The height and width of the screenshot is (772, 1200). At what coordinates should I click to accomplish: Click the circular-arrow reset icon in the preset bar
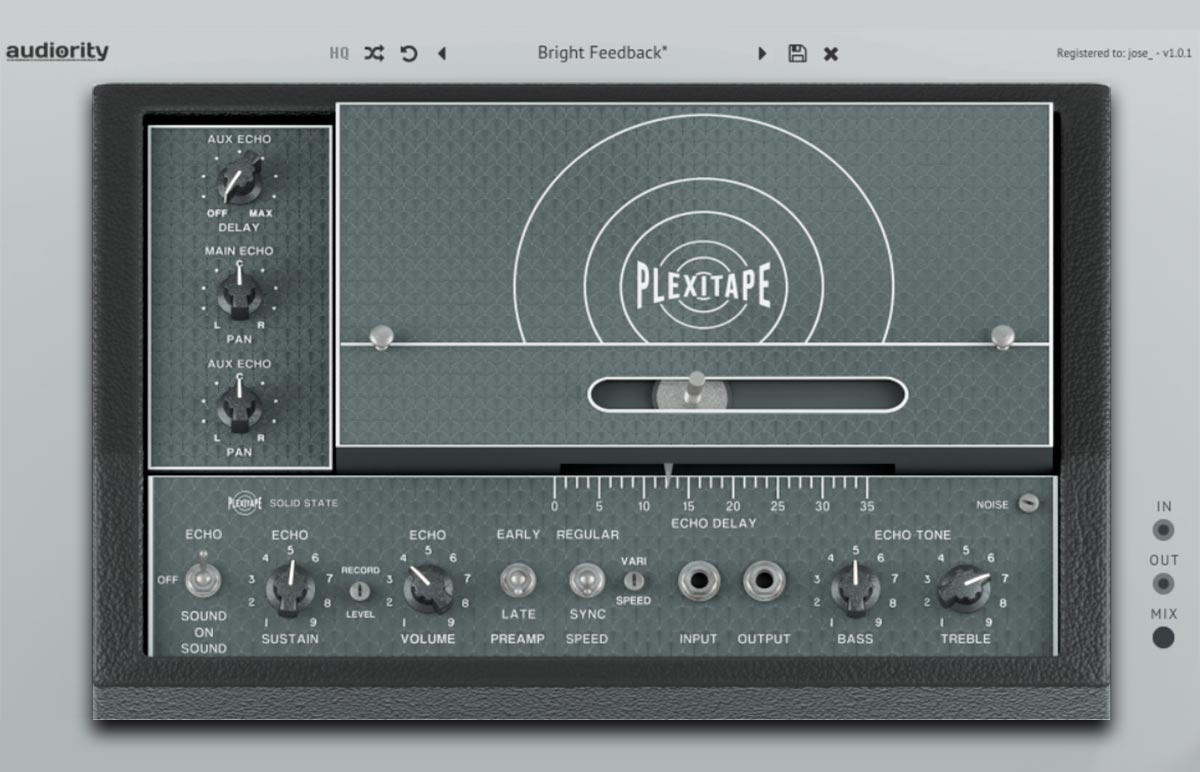coord(409,54)
